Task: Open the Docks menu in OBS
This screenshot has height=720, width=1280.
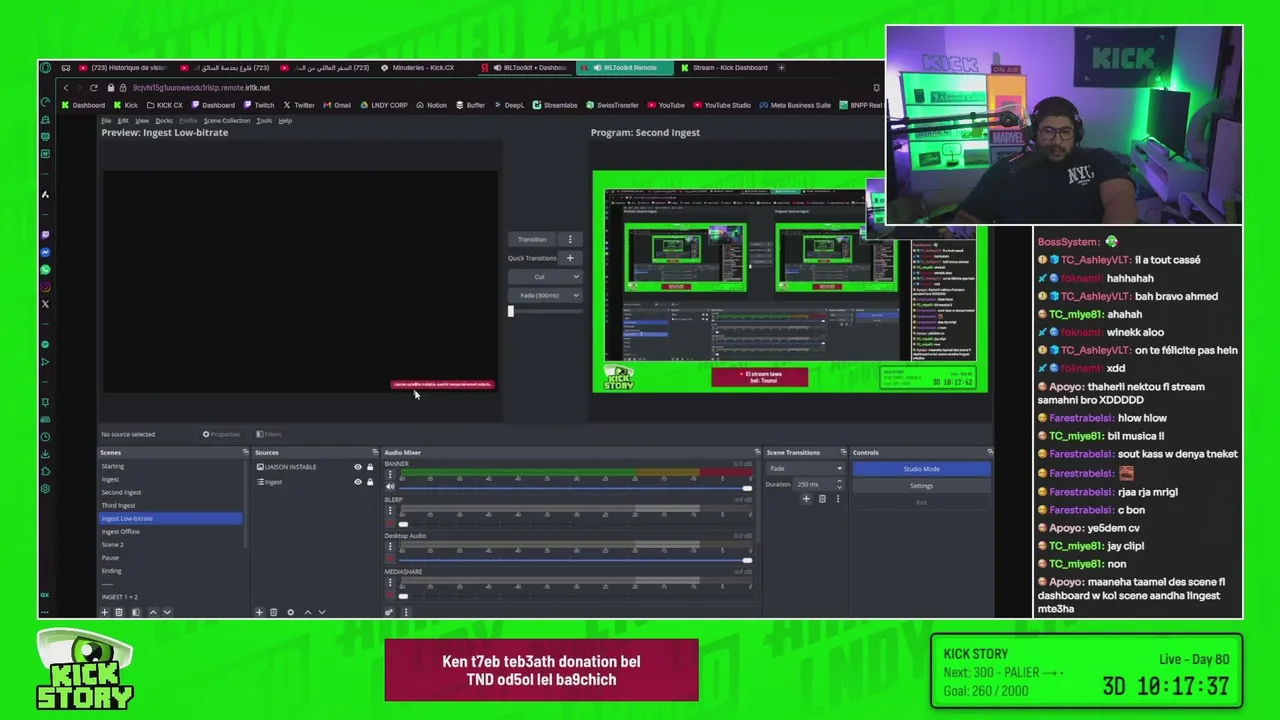Action: [x=164, y=121]
